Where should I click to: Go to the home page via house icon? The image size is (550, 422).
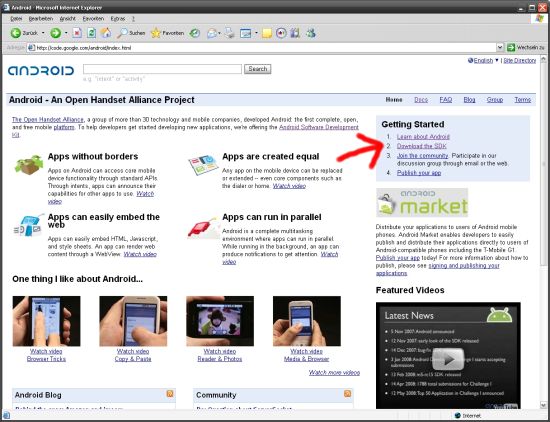[x=106, y=33]
